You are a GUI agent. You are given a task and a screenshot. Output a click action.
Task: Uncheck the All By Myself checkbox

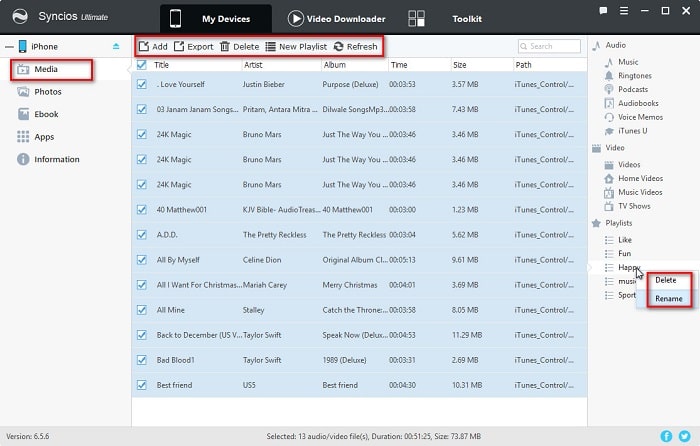142,259
